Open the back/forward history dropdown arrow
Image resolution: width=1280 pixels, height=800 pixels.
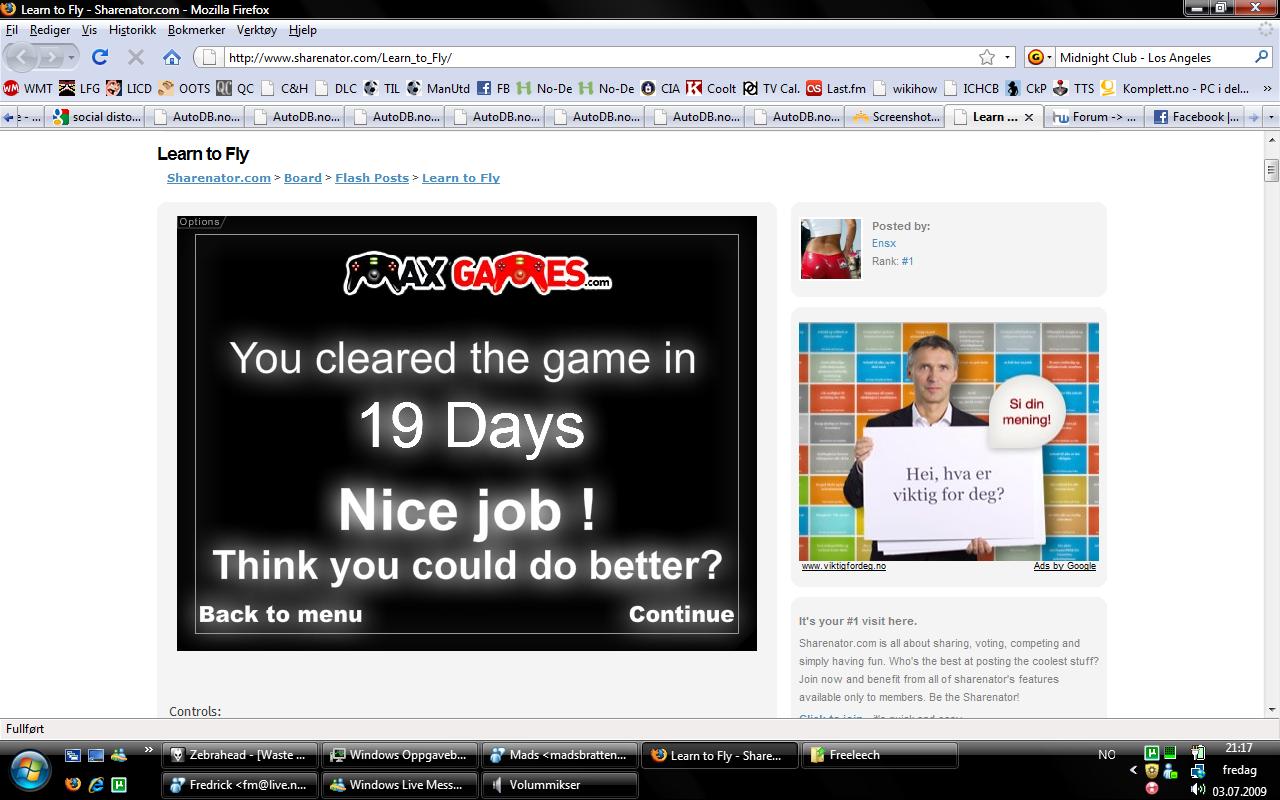[x=71, y=58]
